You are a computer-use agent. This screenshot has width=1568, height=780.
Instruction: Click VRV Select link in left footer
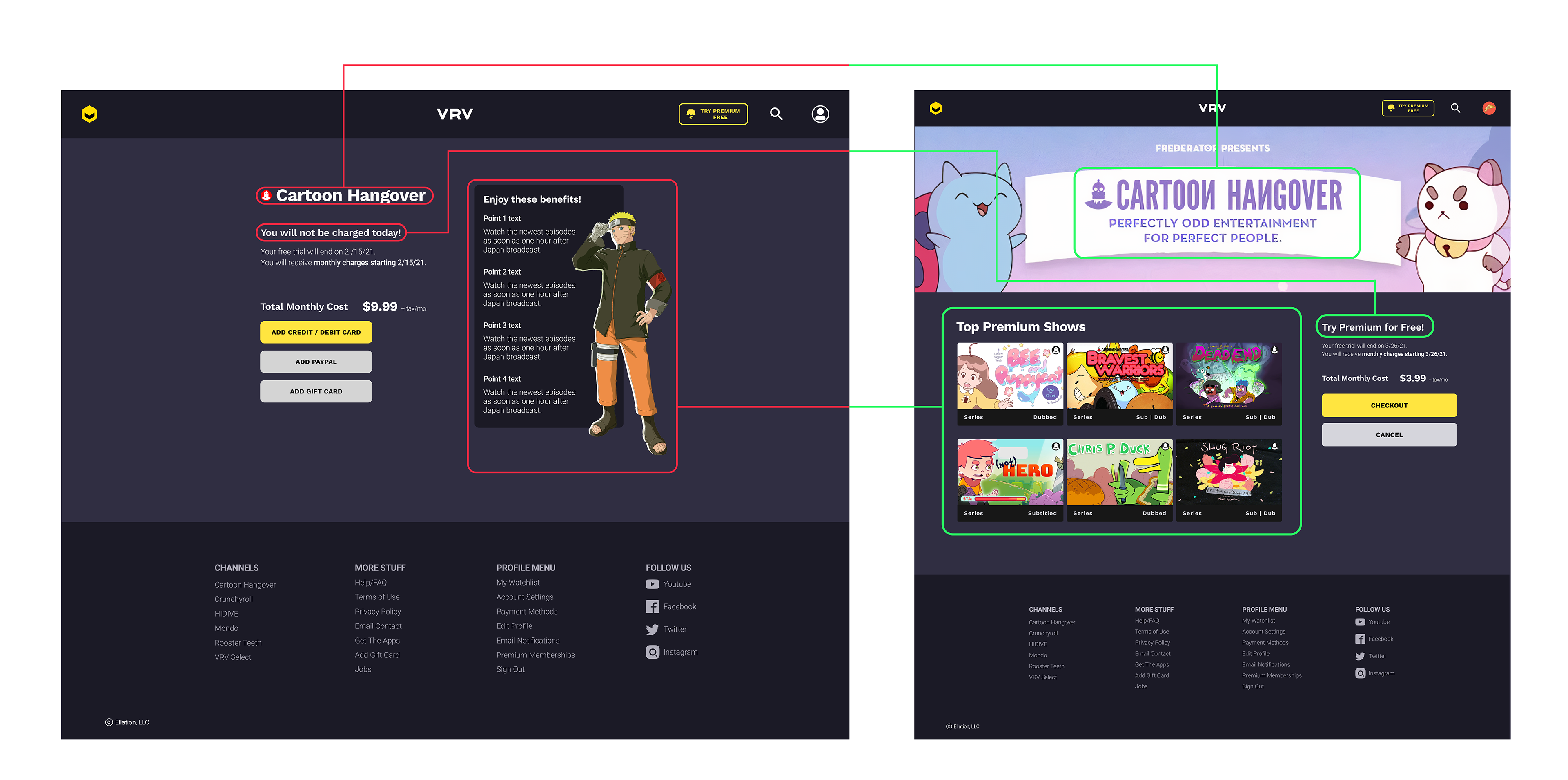coord(232,657)
